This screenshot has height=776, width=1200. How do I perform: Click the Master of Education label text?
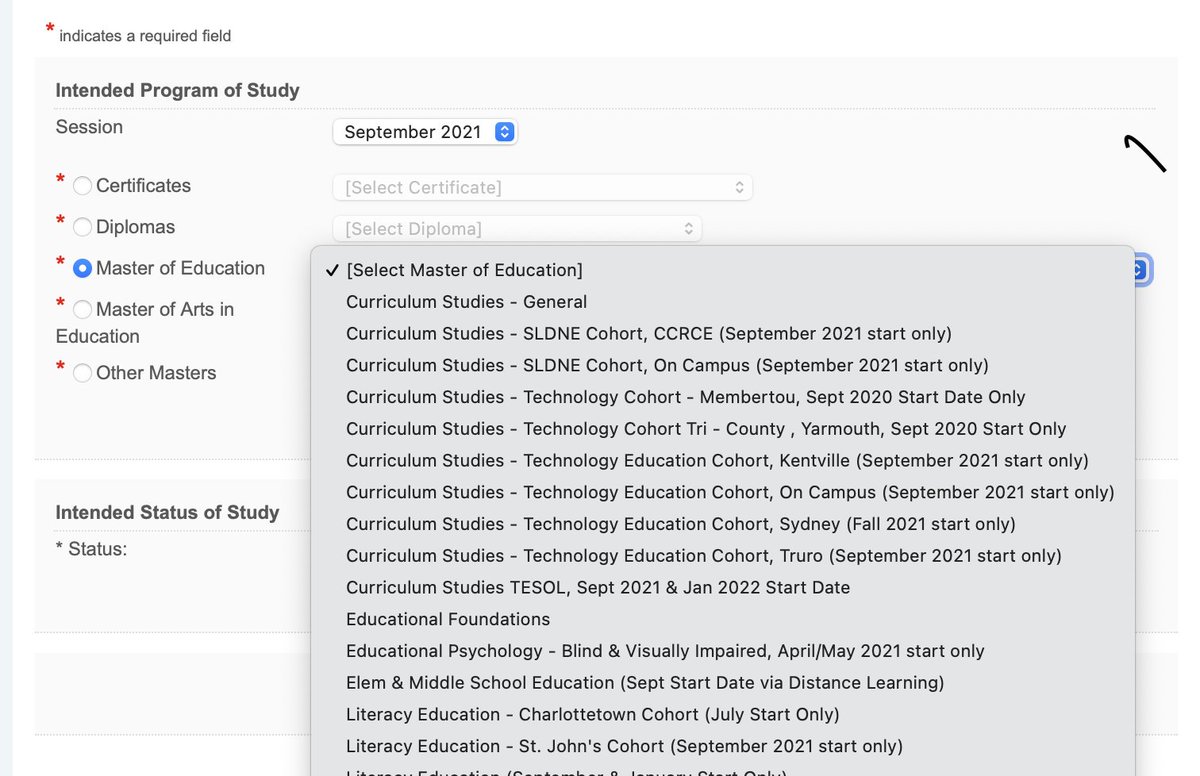coord(180,268)
